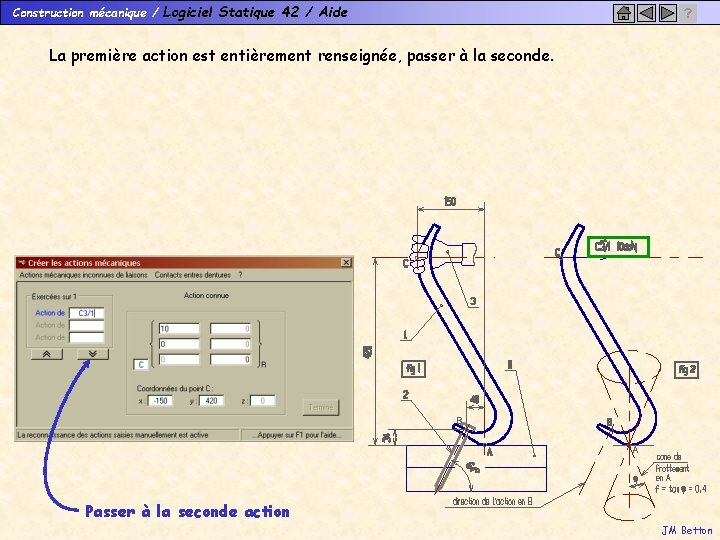The width and height of the screenshot is (720, 540).
Task: Click the greyed question mark help icon
Action: (x=687, y=13)
